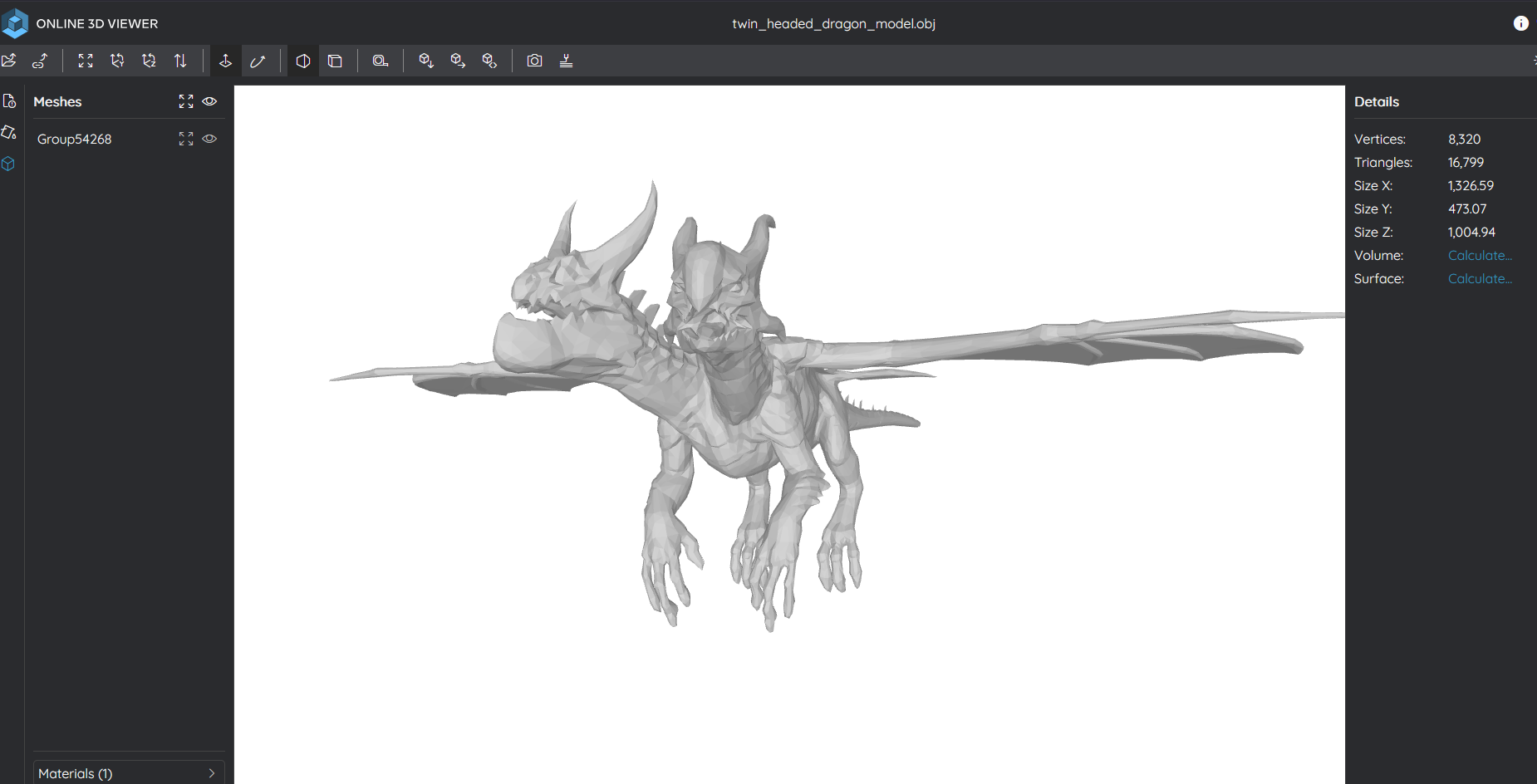Open the Materials panel sidebar icon
The image size is (1537, 784).
pos(9,133)
